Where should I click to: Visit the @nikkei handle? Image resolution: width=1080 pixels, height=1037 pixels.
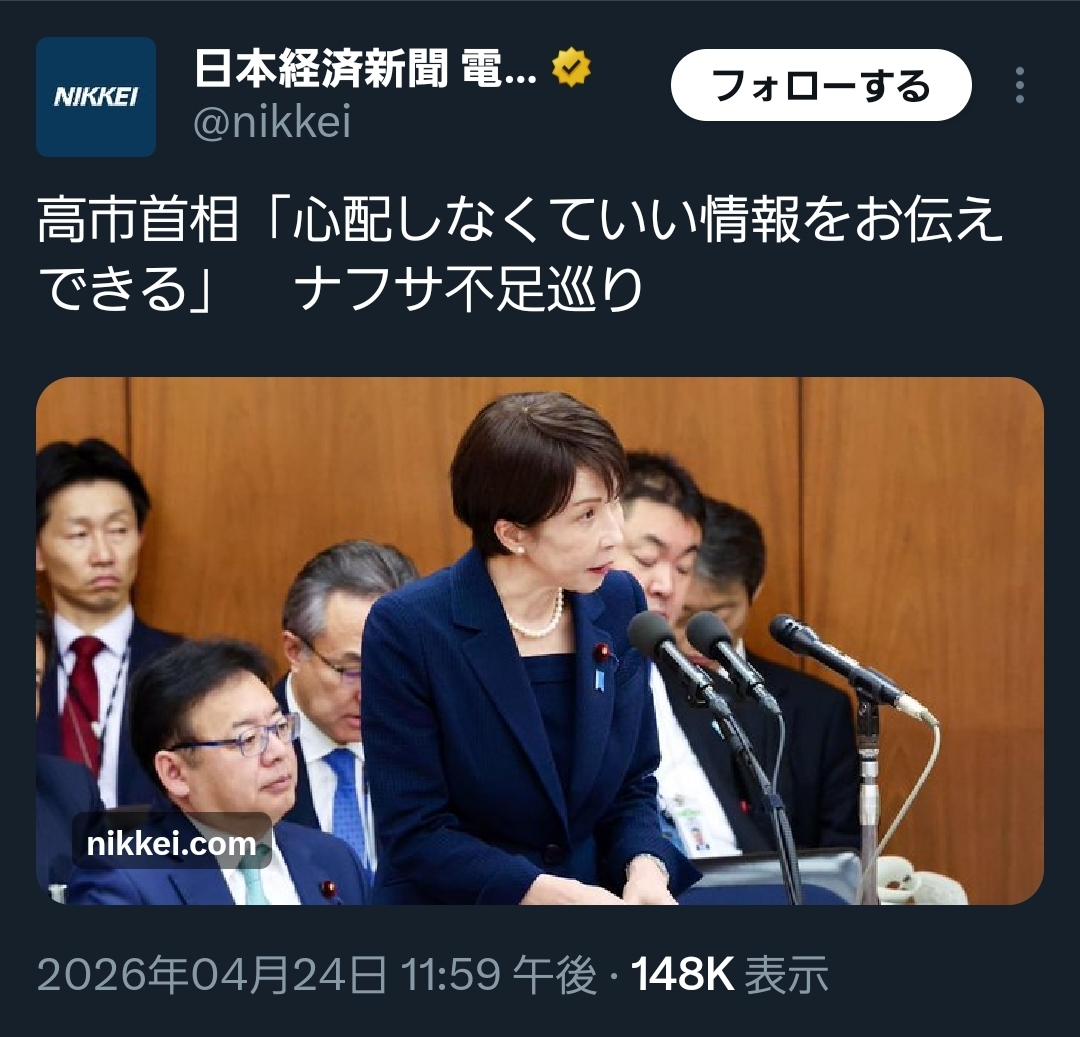pyautogui.click(x=272, y=122)
